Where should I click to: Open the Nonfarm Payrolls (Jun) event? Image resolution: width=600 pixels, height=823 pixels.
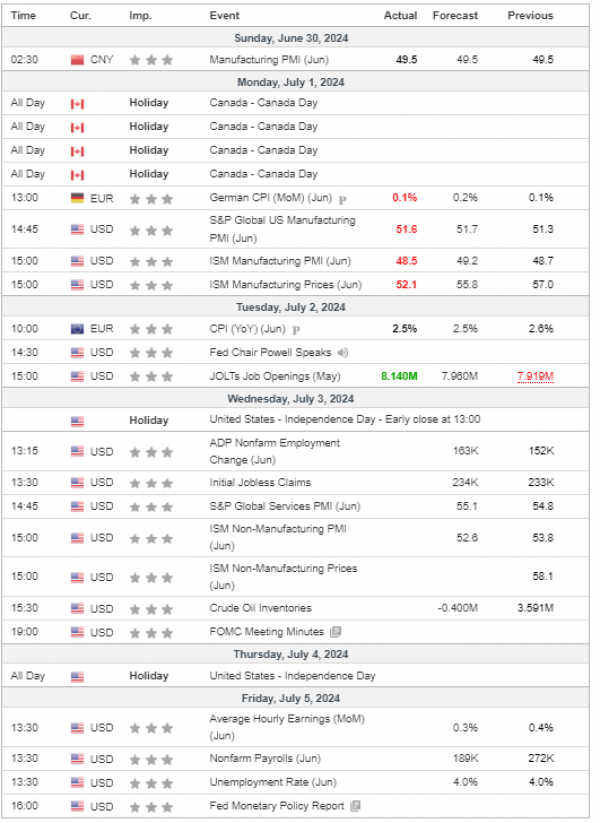[265, 759]
